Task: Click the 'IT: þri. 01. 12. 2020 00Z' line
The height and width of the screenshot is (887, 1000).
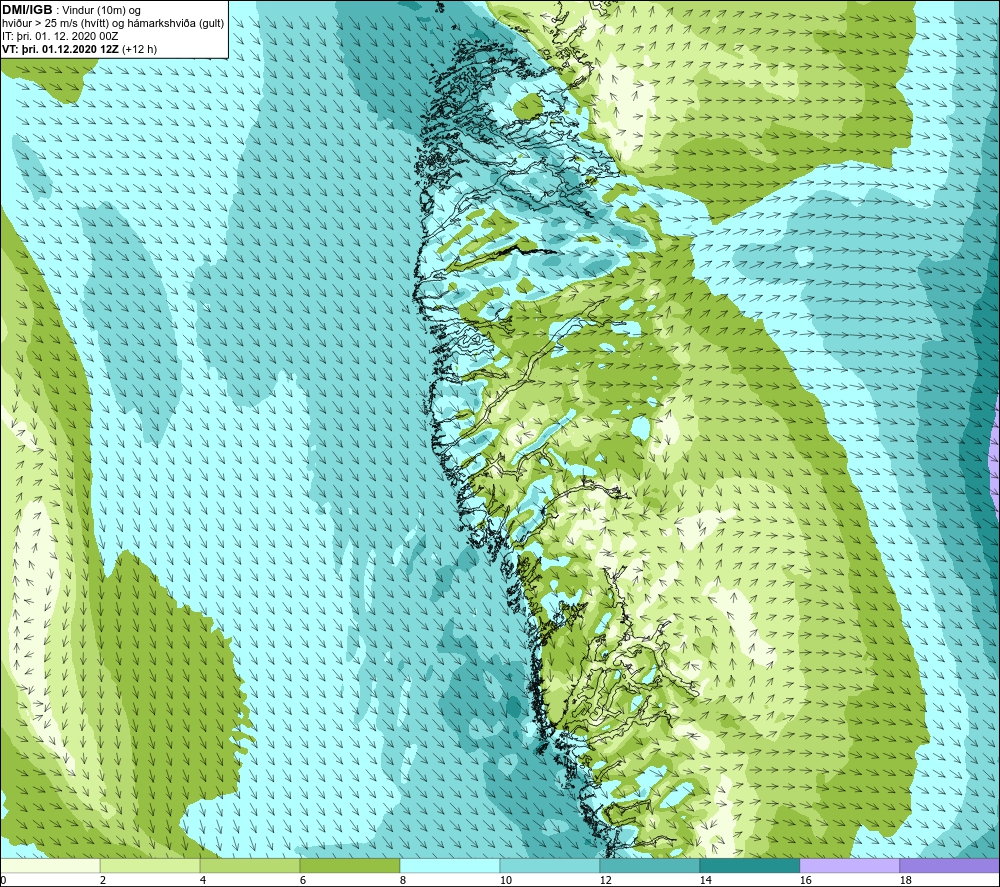Action: 60,36
